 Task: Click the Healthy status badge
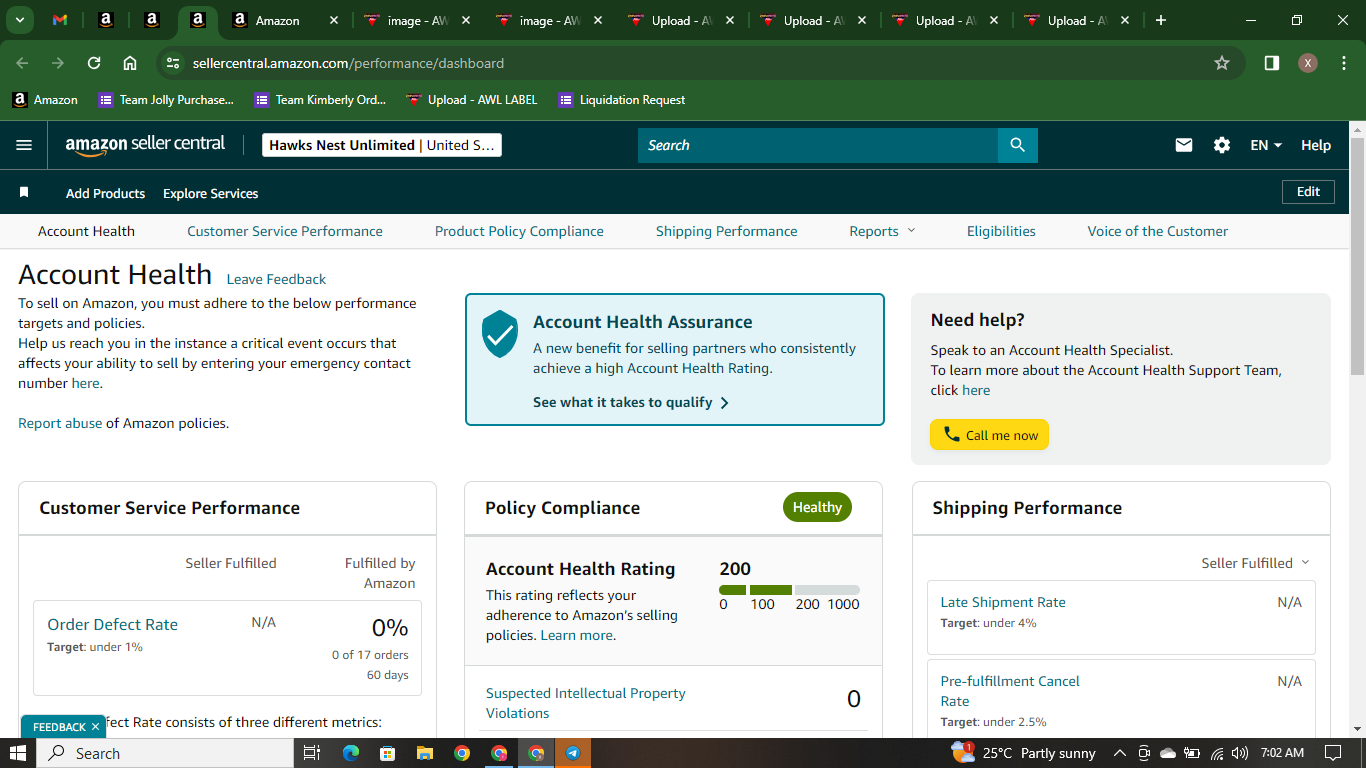pyautogui.click(x=817, y=507)
